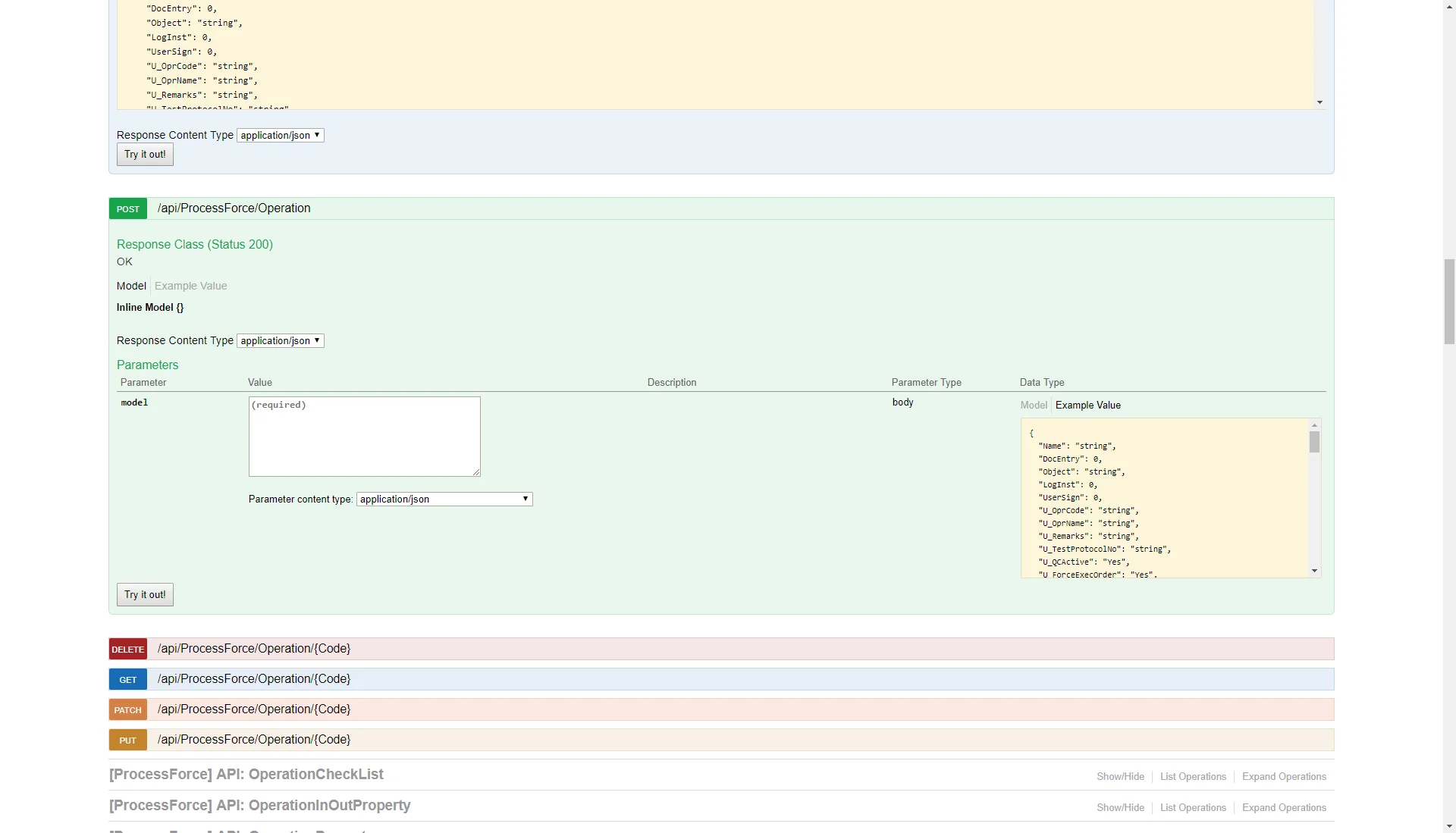1456x833 pixels.
Task: Click the DELETE method badge
Action: click(x=127, y=649)
